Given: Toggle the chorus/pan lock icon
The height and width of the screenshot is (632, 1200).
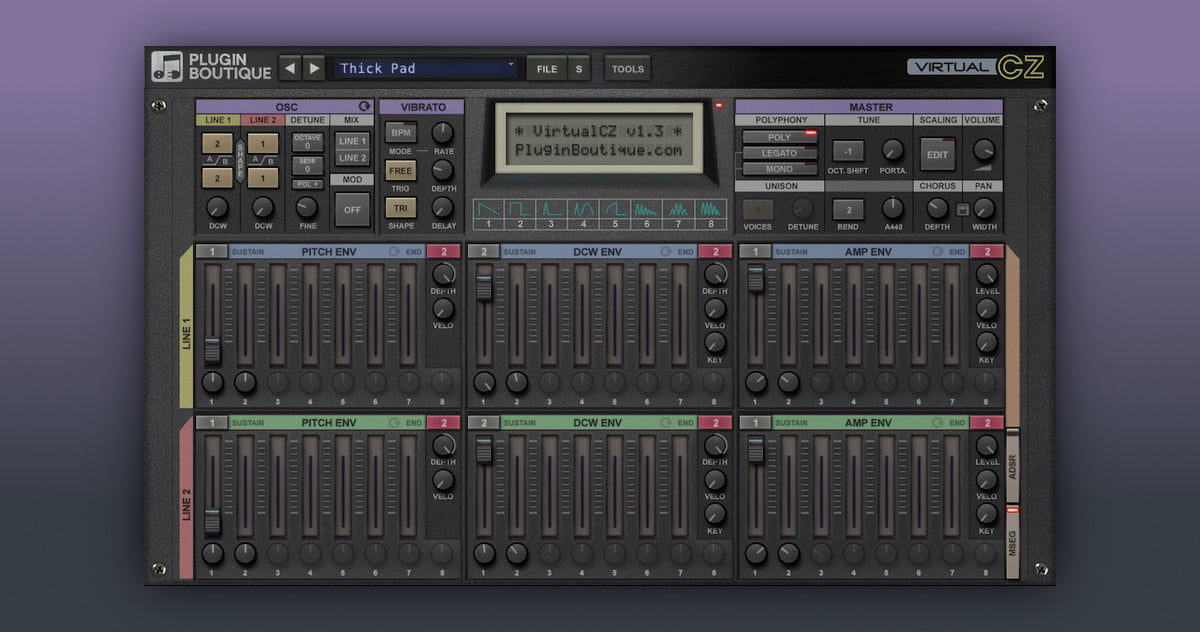Looking at the screenshot, I should click(x=961, y=209).
